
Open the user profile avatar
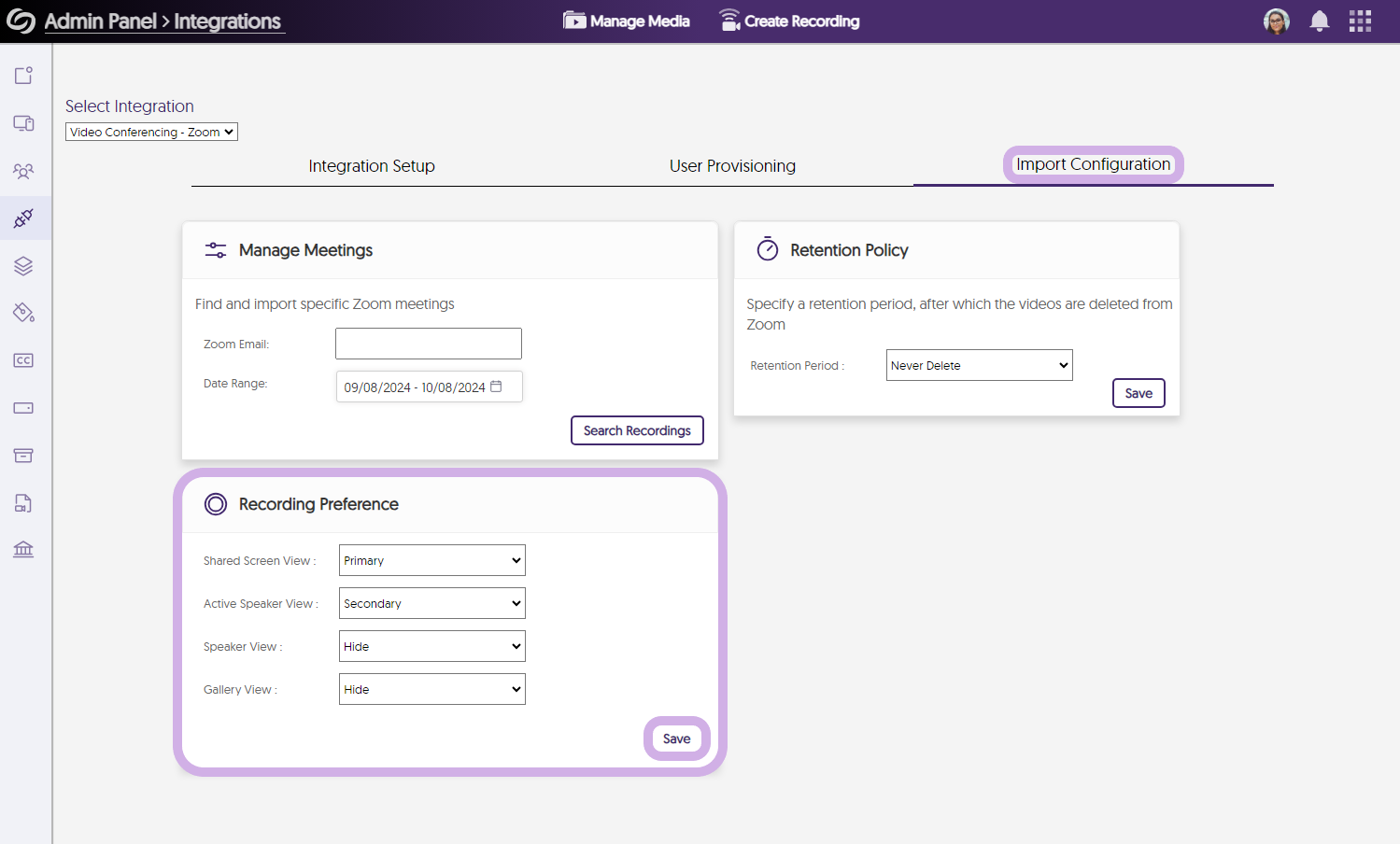[1276, 21]
